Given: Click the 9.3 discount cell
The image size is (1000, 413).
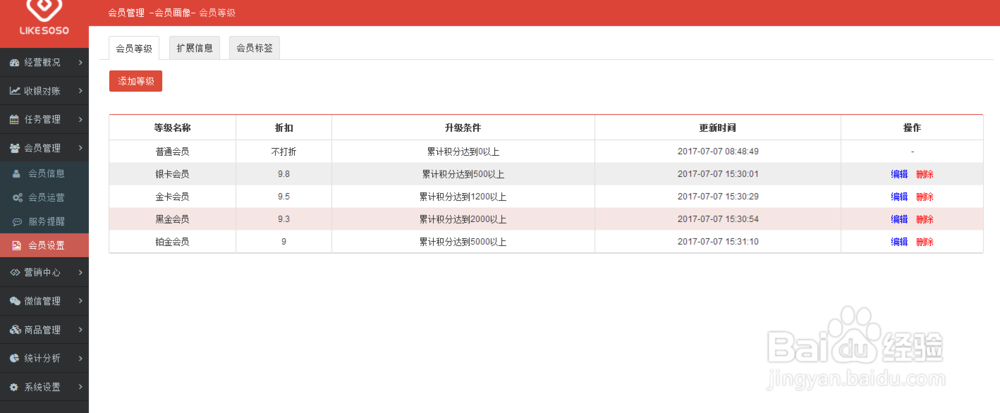Looking at the screenshot, I should [x=284, y=219].
